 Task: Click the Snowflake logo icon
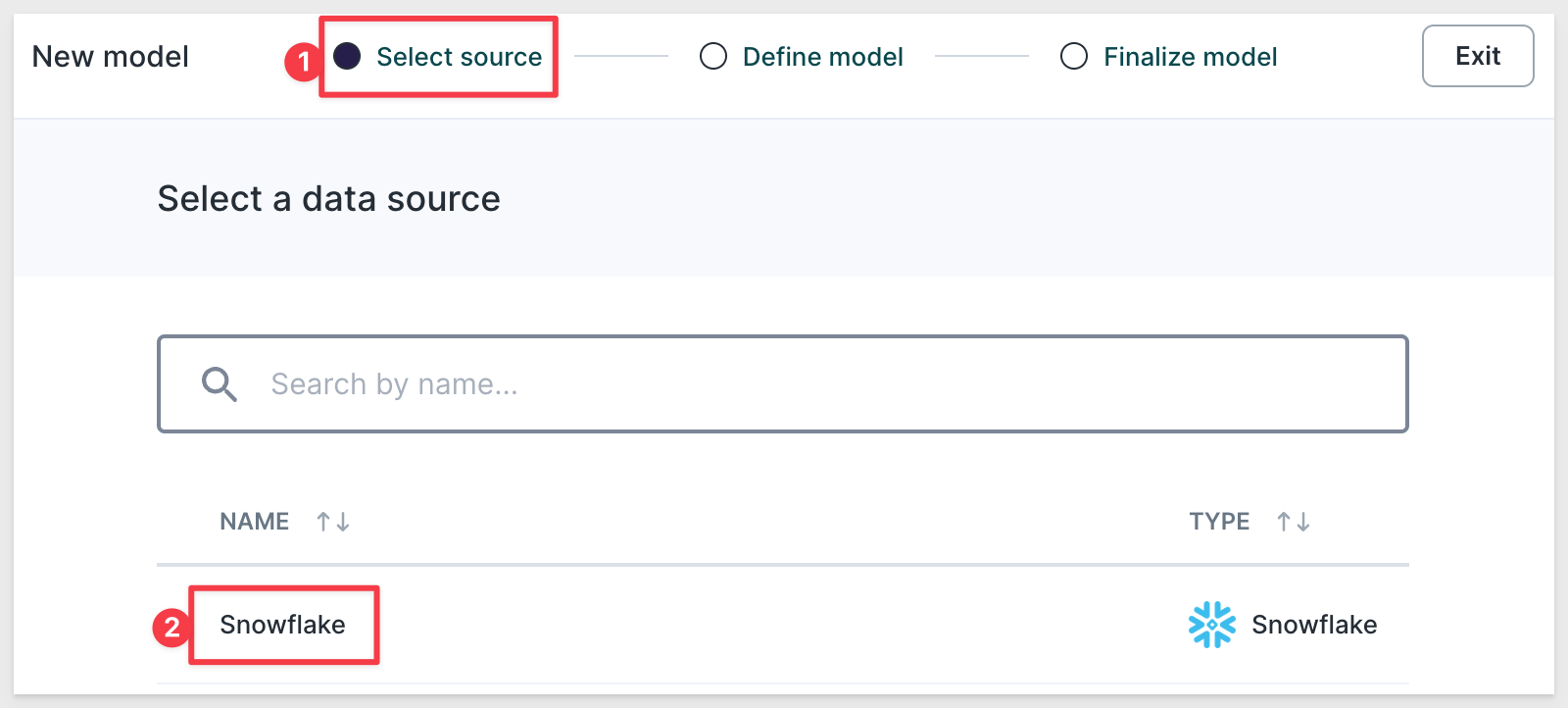1212,625
